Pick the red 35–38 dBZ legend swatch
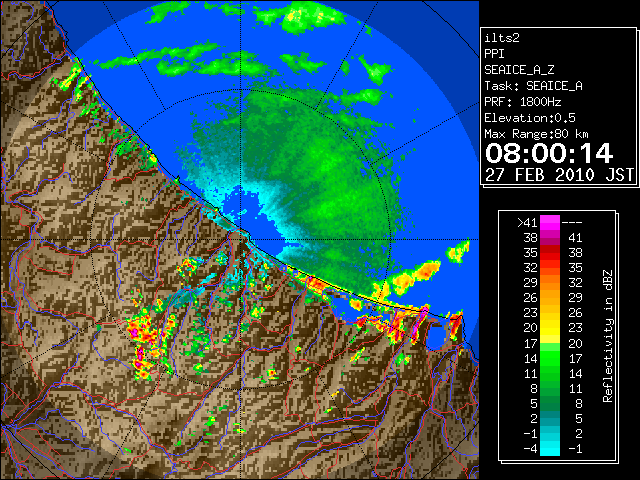The width and height of the screenshot is (640, 480). pos(550,253)
